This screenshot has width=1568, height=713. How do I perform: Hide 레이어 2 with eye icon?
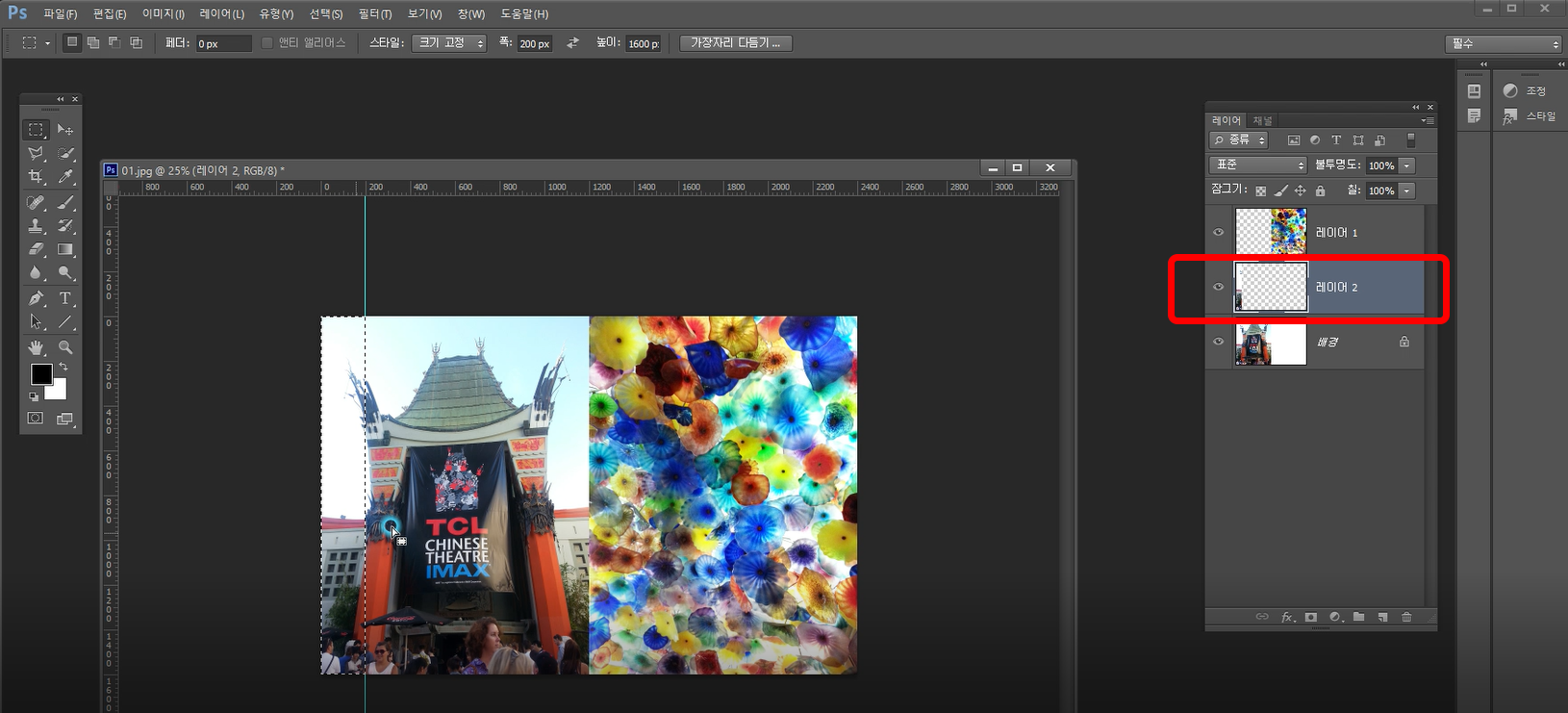[x=1219, y=287]
